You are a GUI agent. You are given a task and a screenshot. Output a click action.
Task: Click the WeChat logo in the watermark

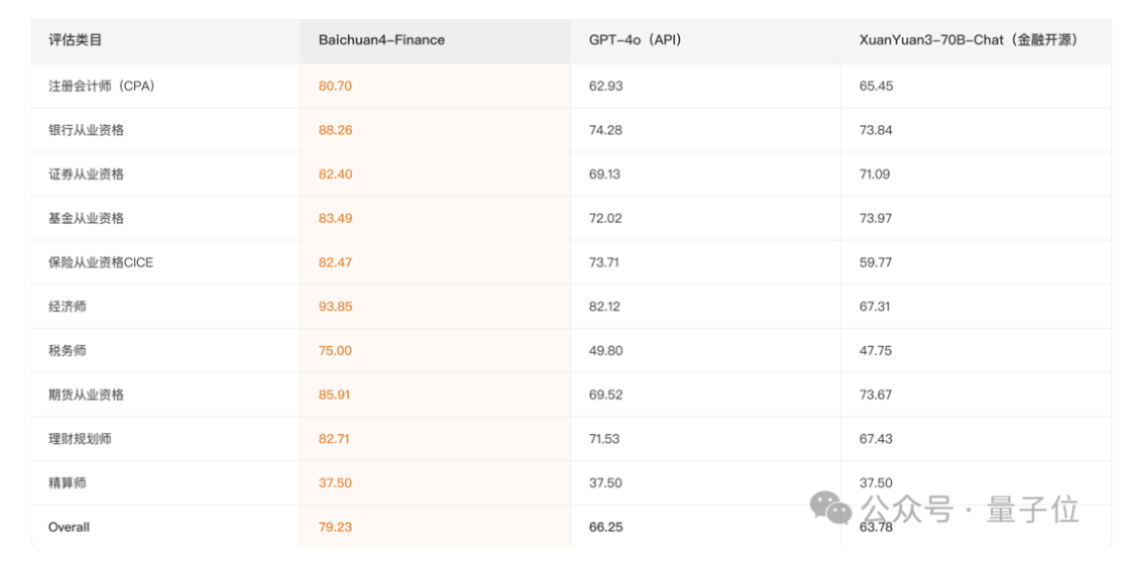pyautogui.click(x=831, y=507)
